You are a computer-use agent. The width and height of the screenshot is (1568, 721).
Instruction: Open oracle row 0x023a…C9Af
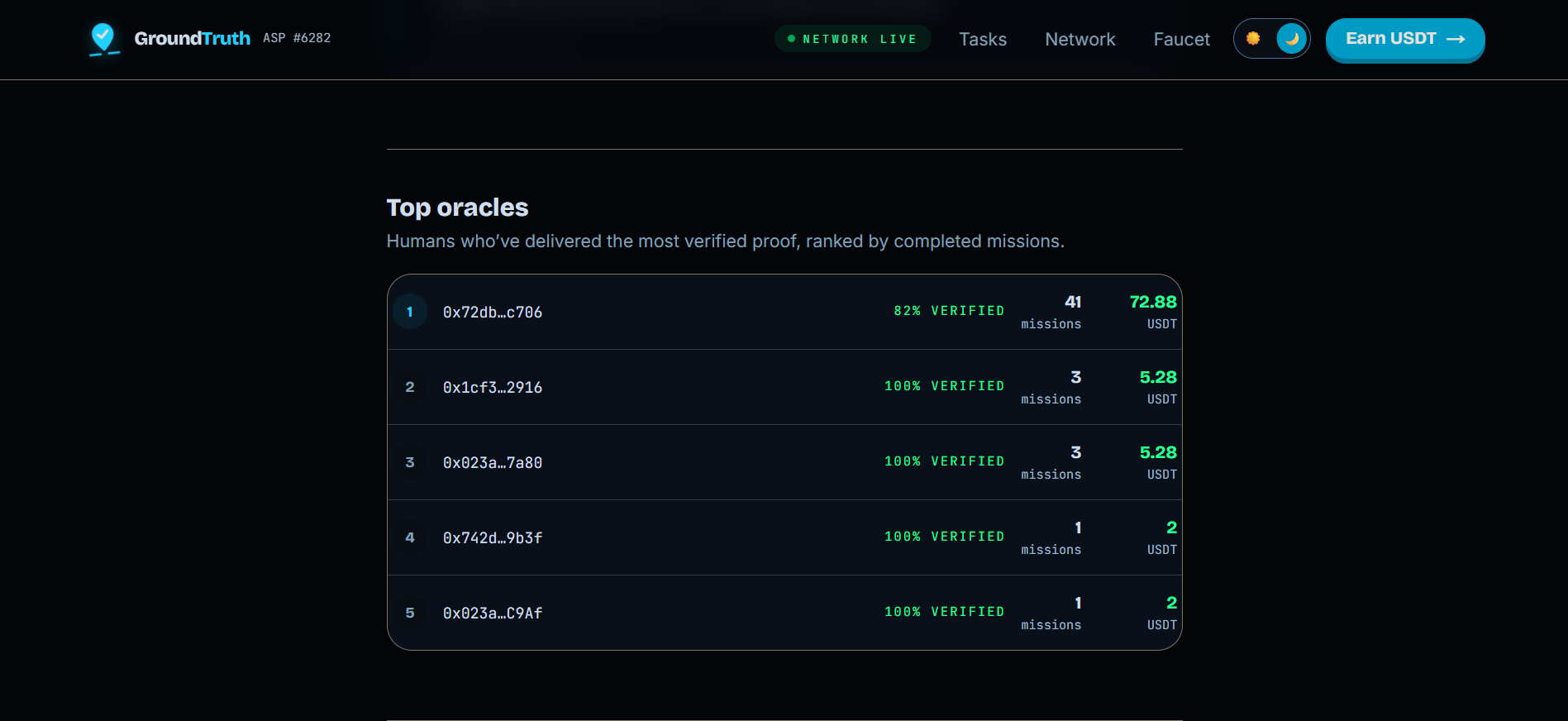tap(784, 613)
